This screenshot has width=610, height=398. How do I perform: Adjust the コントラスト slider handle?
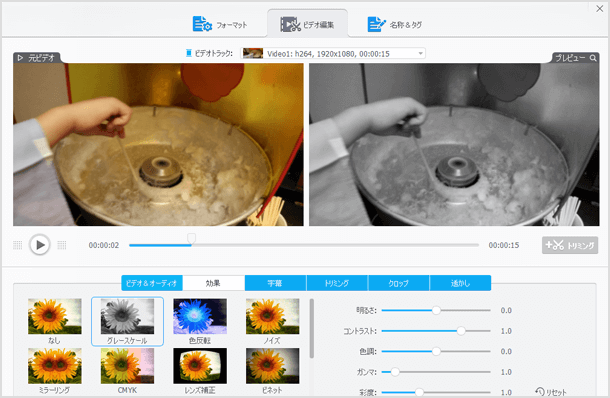pyautogui.click(x=461, y=331)
